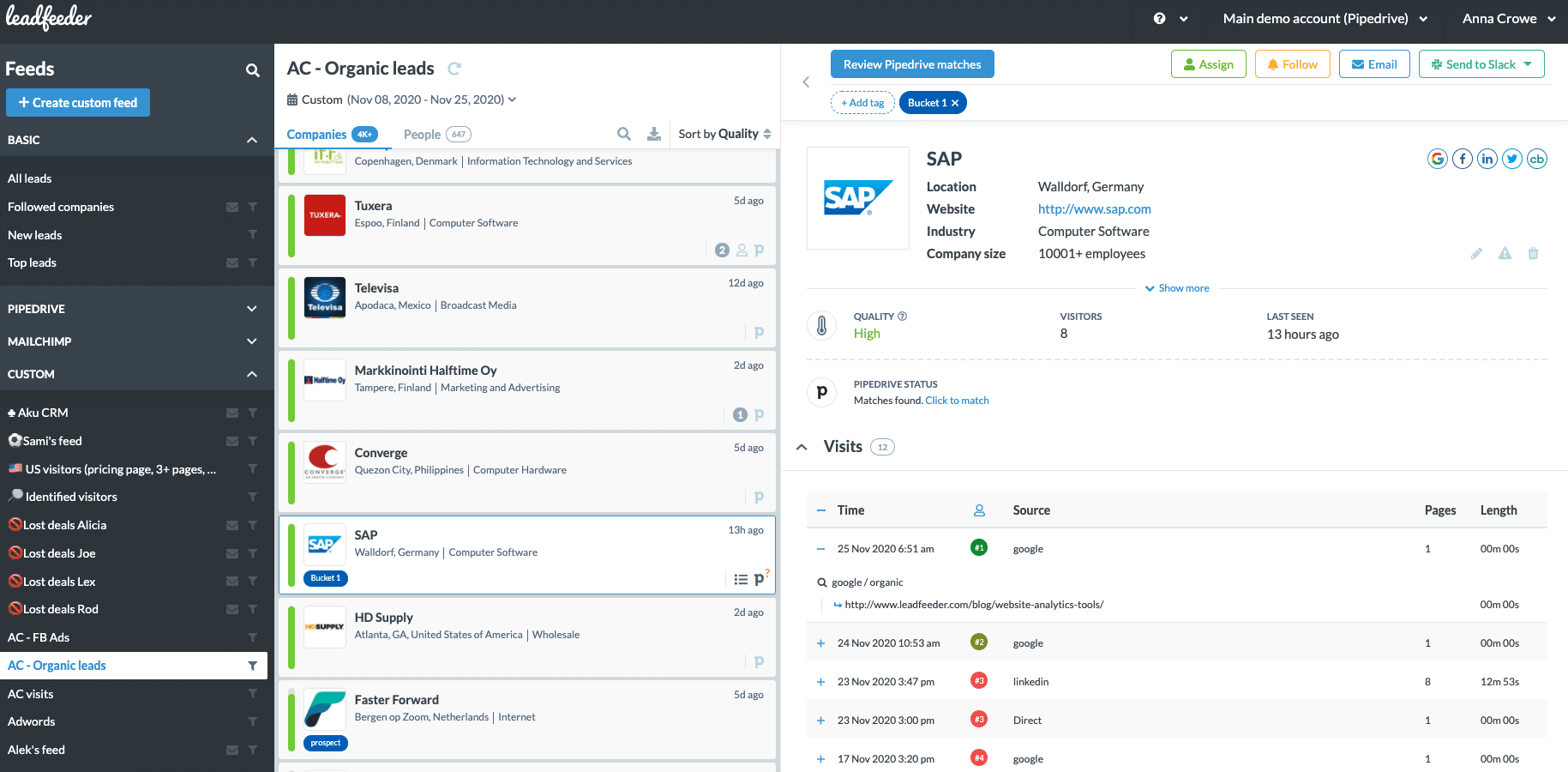1568x772 pixels.
Task: Open the custom date range dropdown
Action: [x=512, y=100]
